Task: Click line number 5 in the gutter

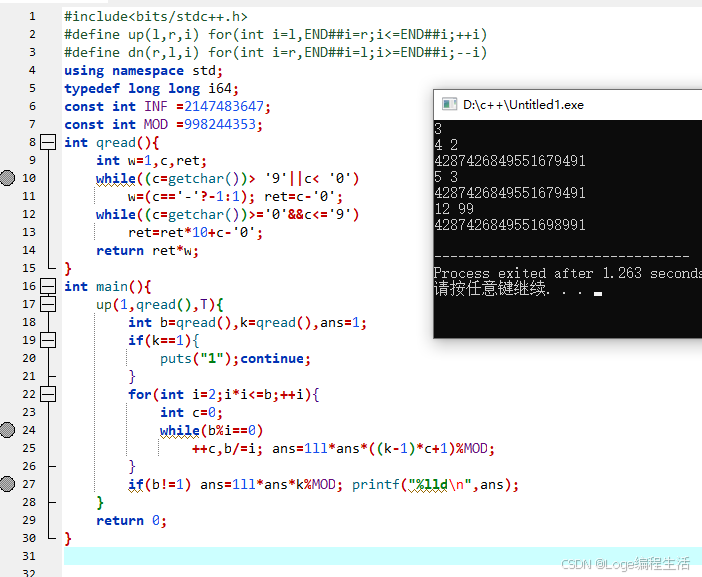Action: (32, 88)
